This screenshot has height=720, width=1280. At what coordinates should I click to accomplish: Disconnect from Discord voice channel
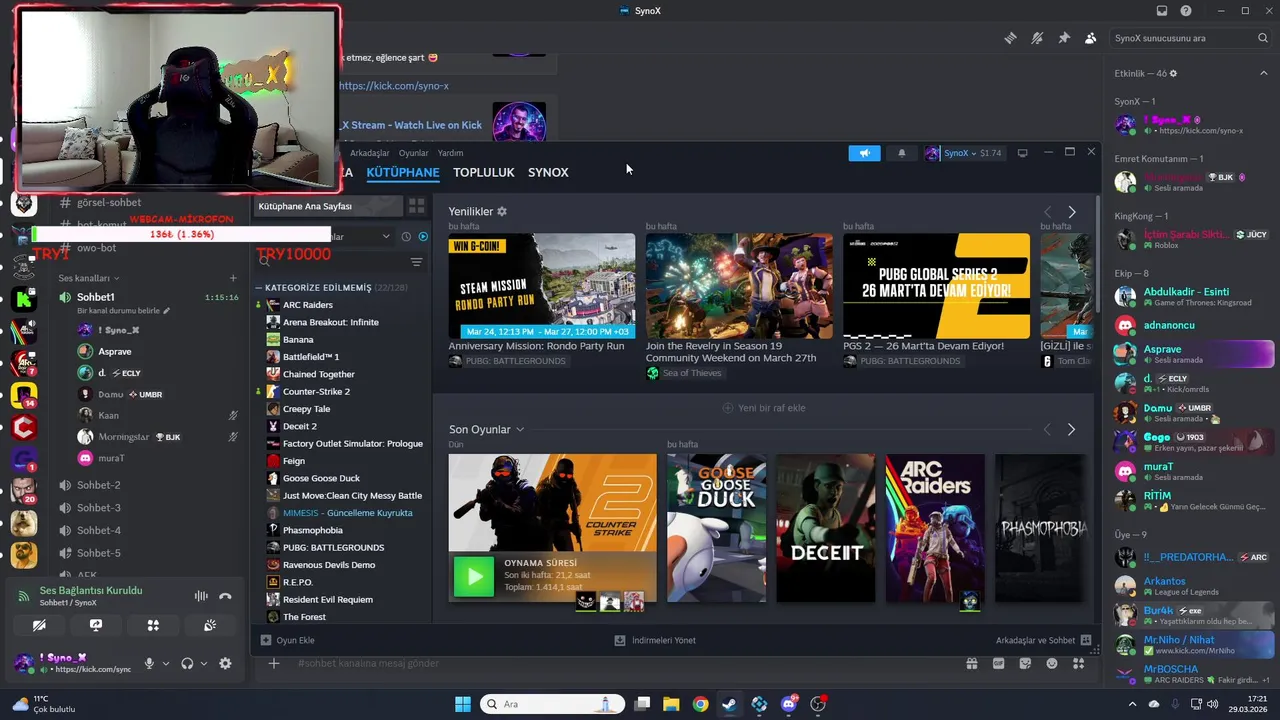225,596
